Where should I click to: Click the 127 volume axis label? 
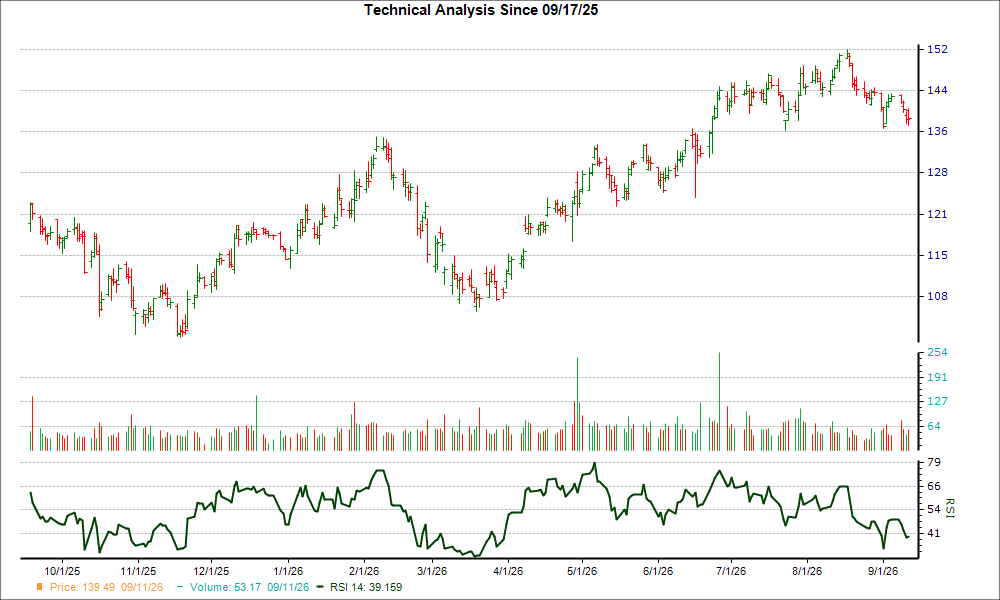(938, 401)
